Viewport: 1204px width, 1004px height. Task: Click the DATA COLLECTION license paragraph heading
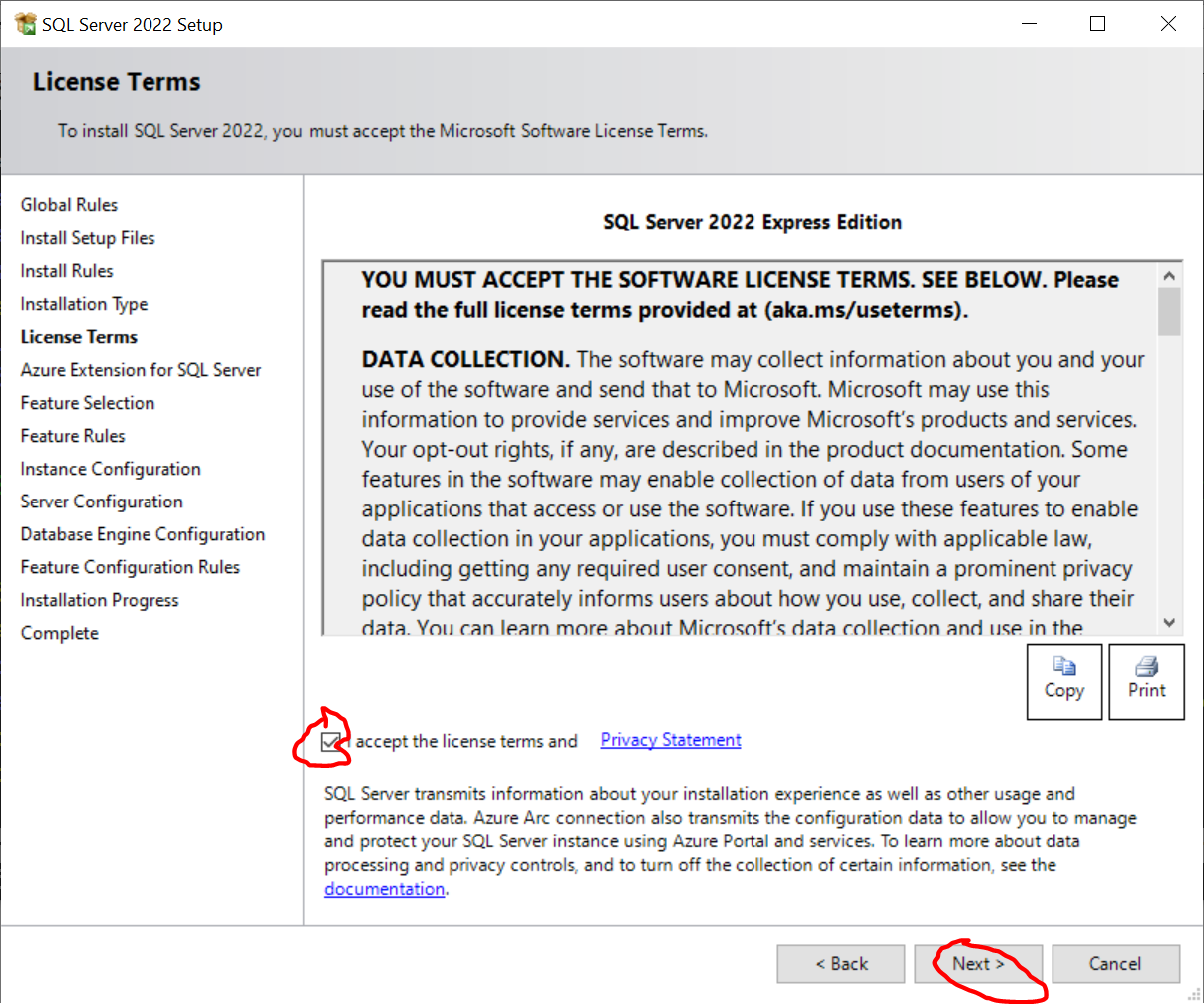point(465,359)
